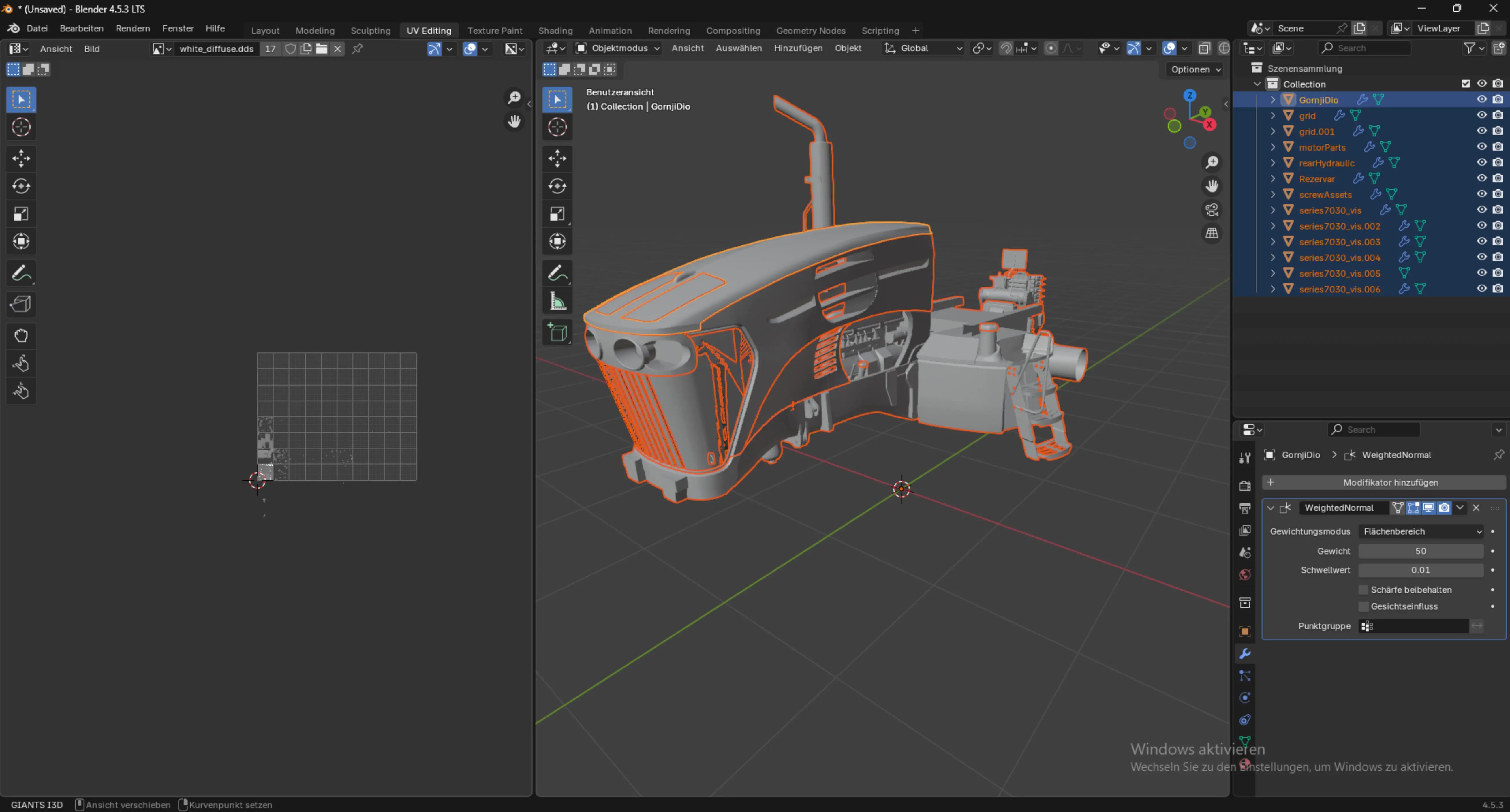Toggle the Gesichtseinfluss checkbox
Viewport: 1510px width, 812px height.
click(1363, 606)
